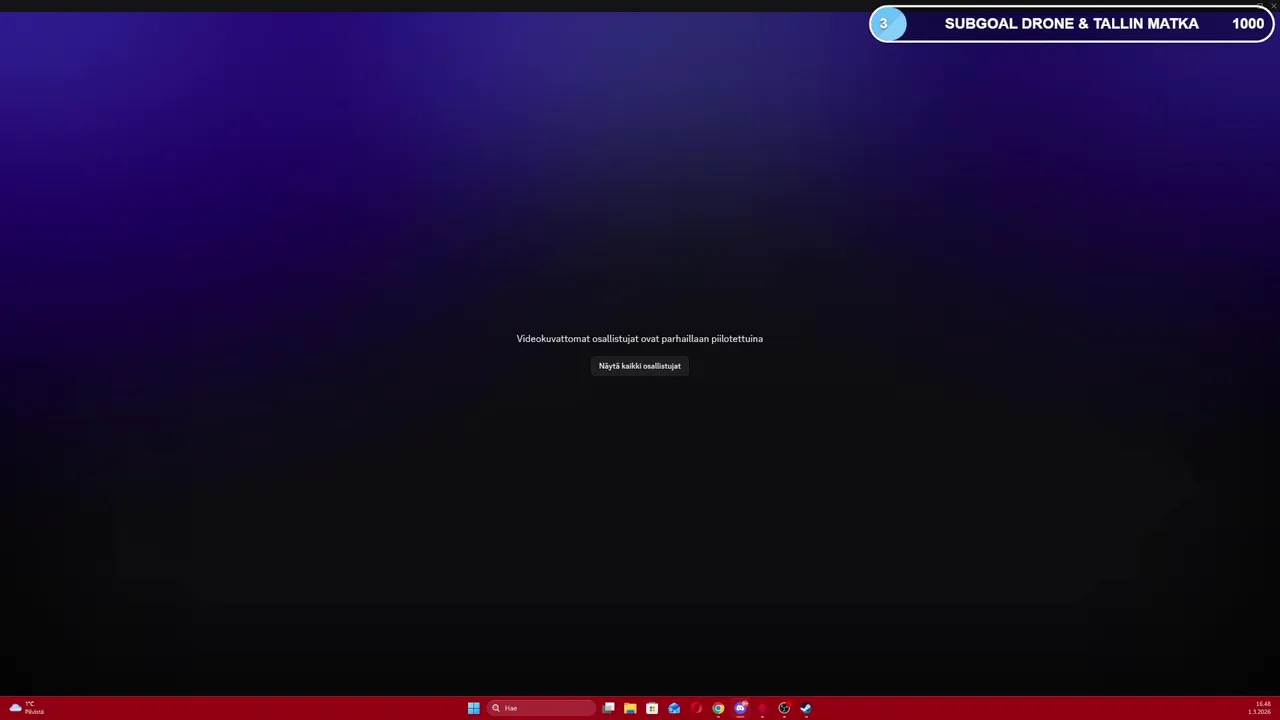This screenshot has height=720, width=1280.
Task: Open Task View from the taskbar
Action: [x=608, y=708]
